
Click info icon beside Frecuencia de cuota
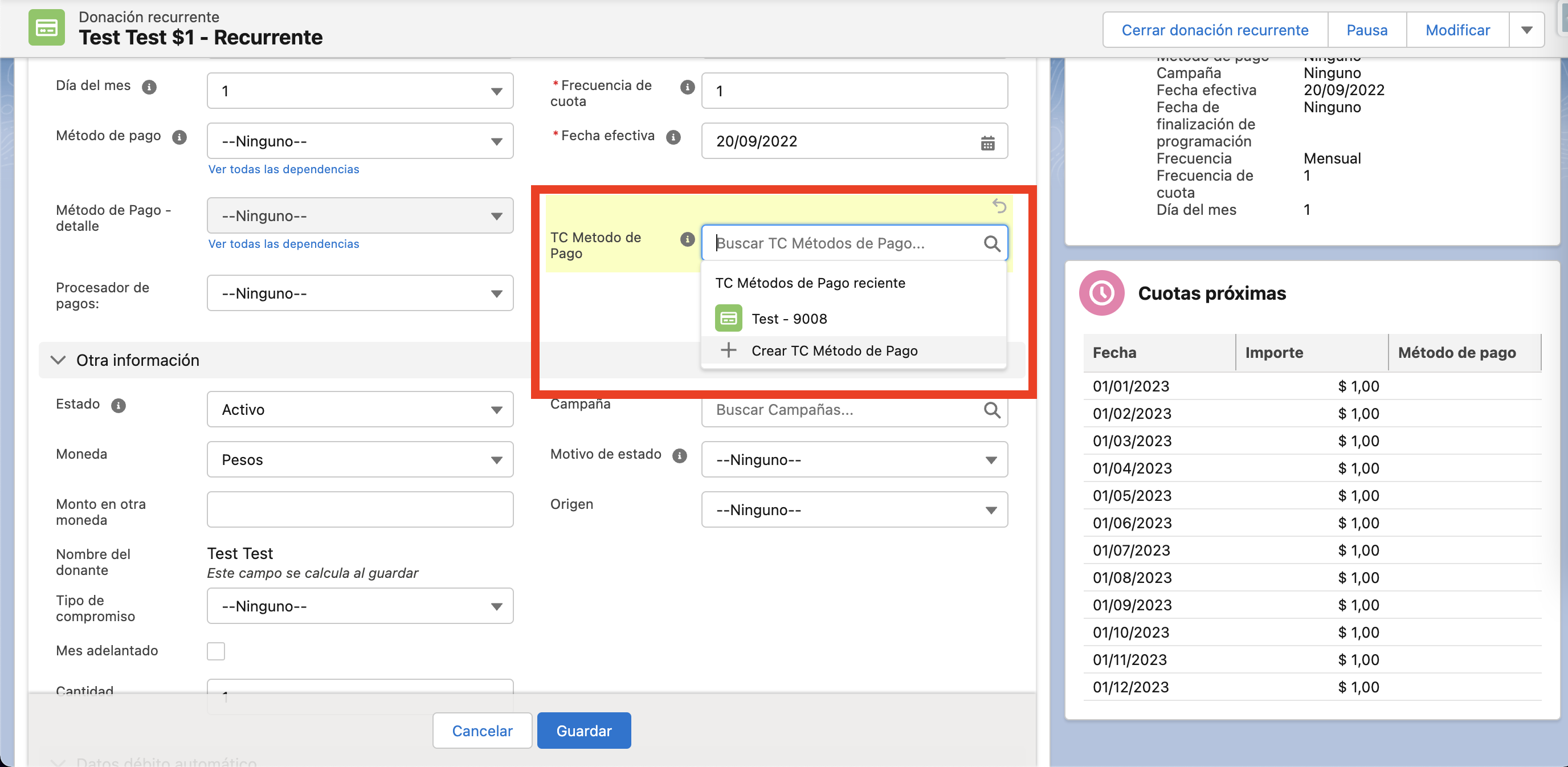click(687, 87)
